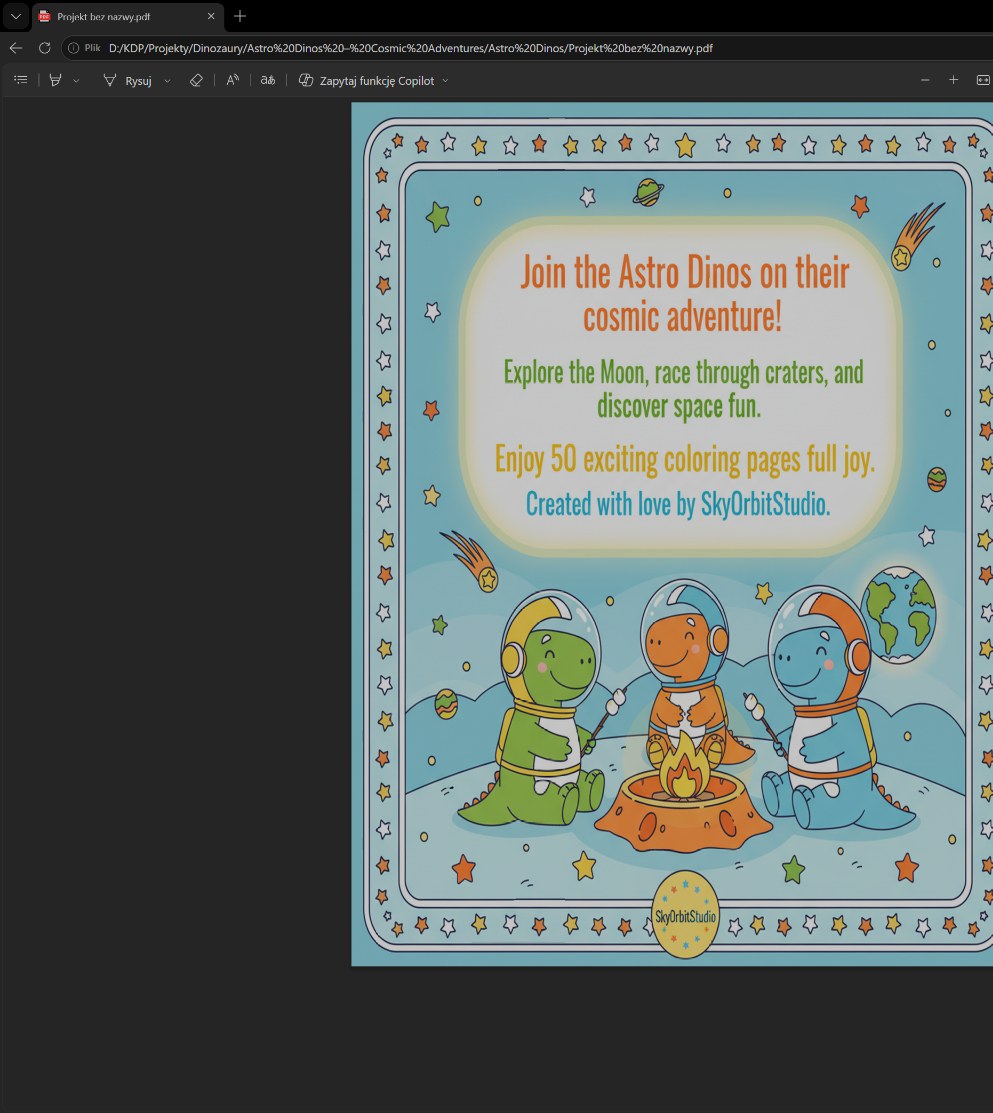The height and width of the screenshot is (1113, 993).
Task: Toggle fit to width view
Action: pyautogui.click(x=982, y=80)
